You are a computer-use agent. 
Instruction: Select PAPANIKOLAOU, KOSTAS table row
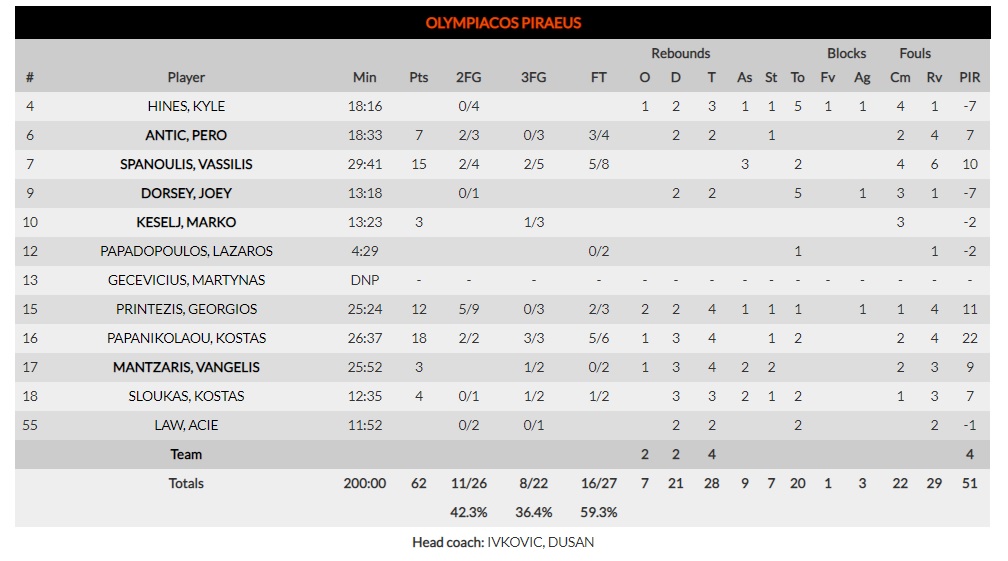(503, 338)
